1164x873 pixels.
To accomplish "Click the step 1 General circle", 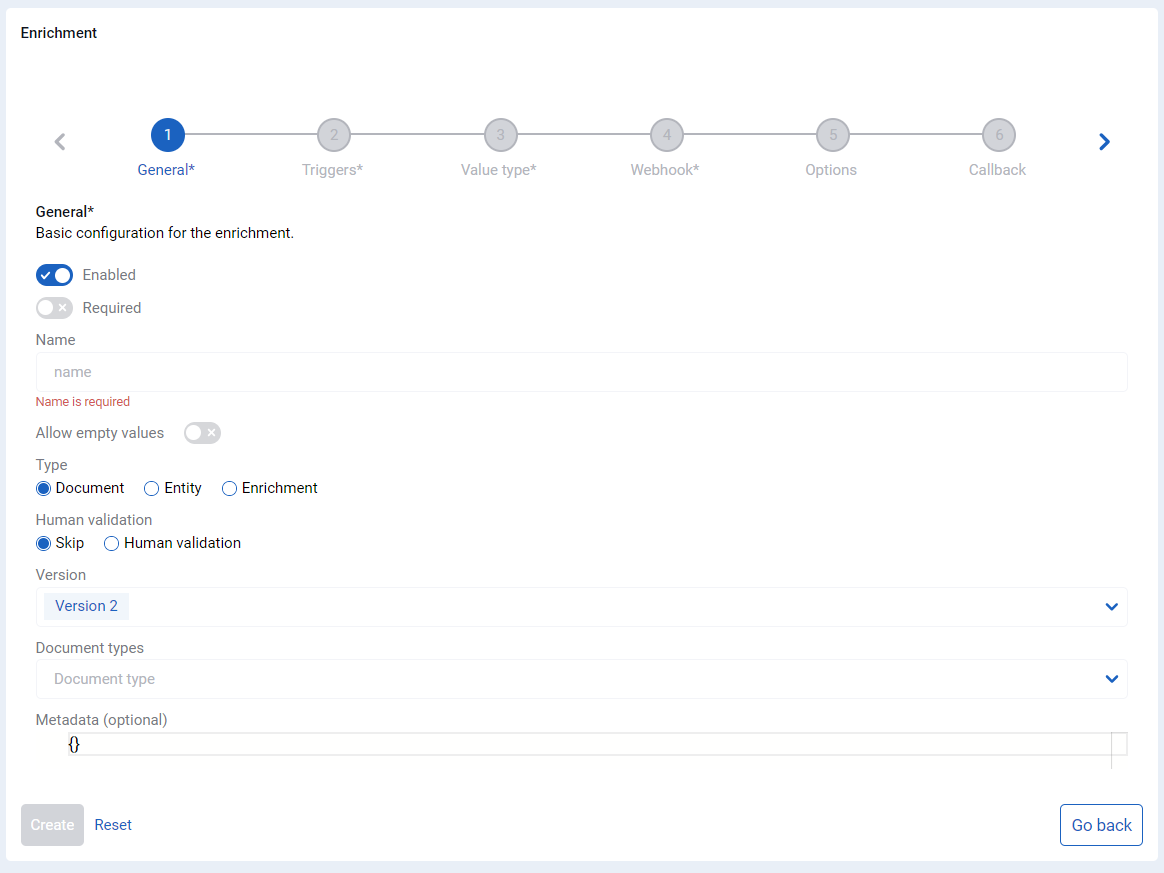I will [168, 135].
